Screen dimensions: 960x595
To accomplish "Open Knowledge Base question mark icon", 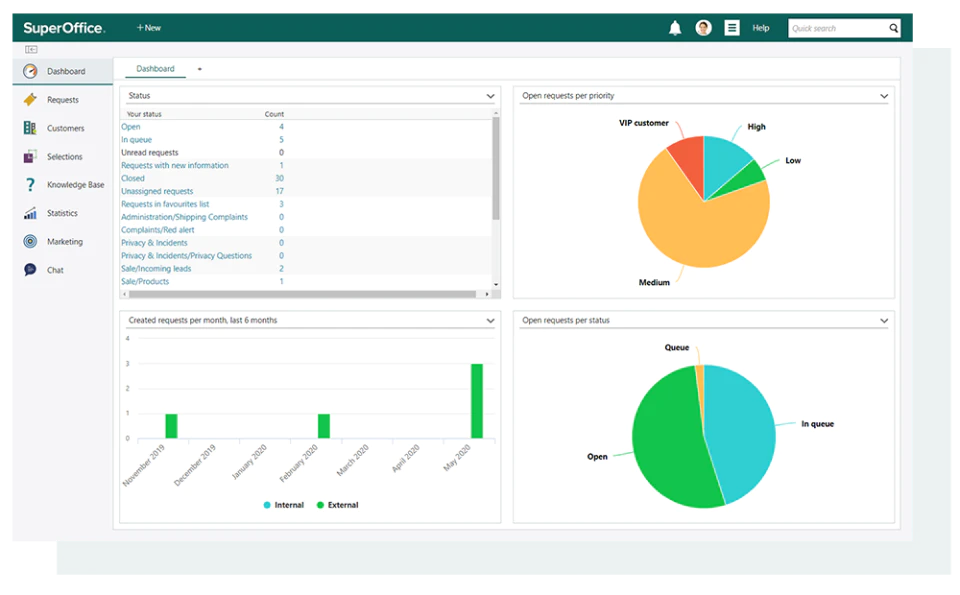I will click(30, 185).
